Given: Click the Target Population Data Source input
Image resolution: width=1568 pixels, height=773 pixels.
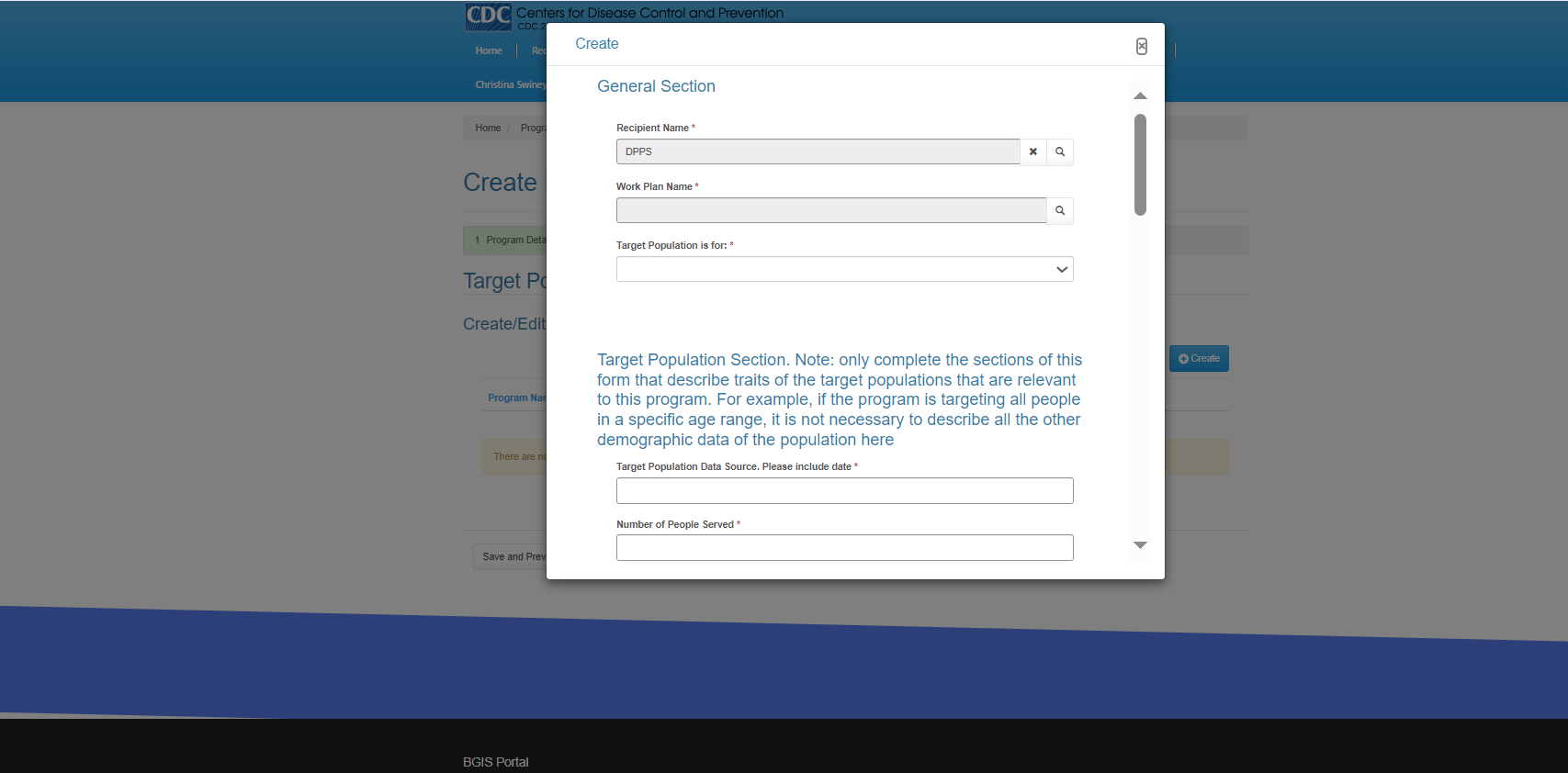Looking at the screenshot, I should click(844, 491).
